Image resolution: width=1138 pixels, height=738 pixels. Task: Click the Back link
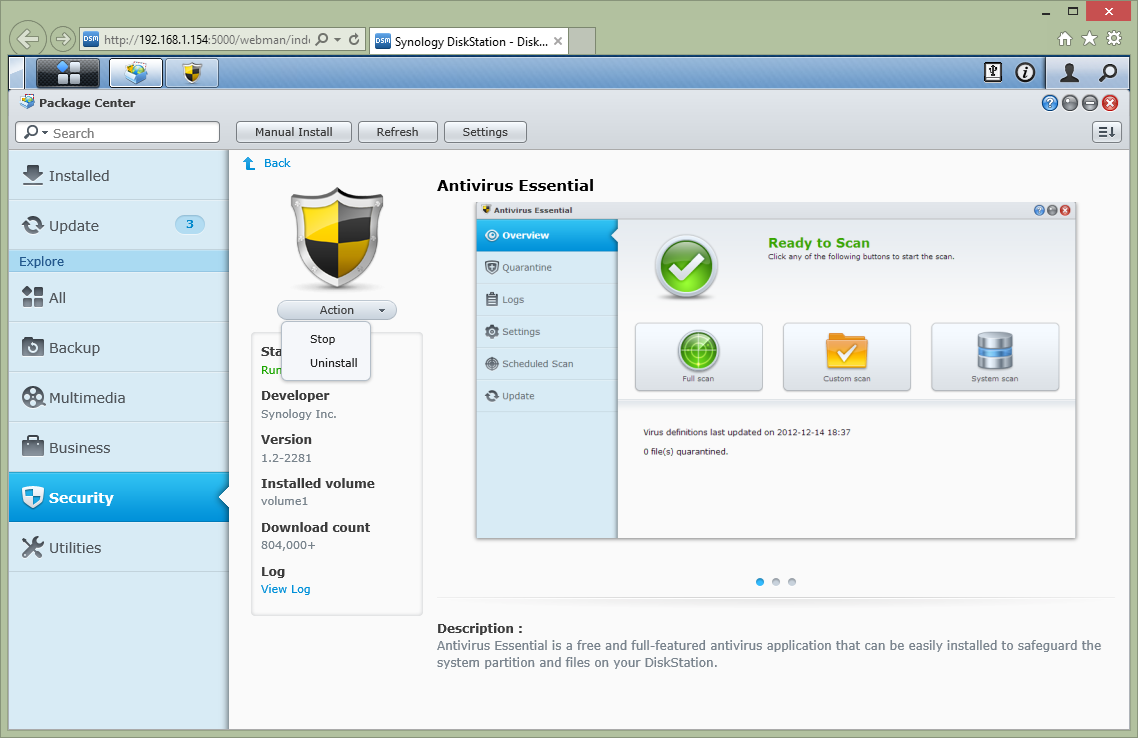click(x=277, y=163)
